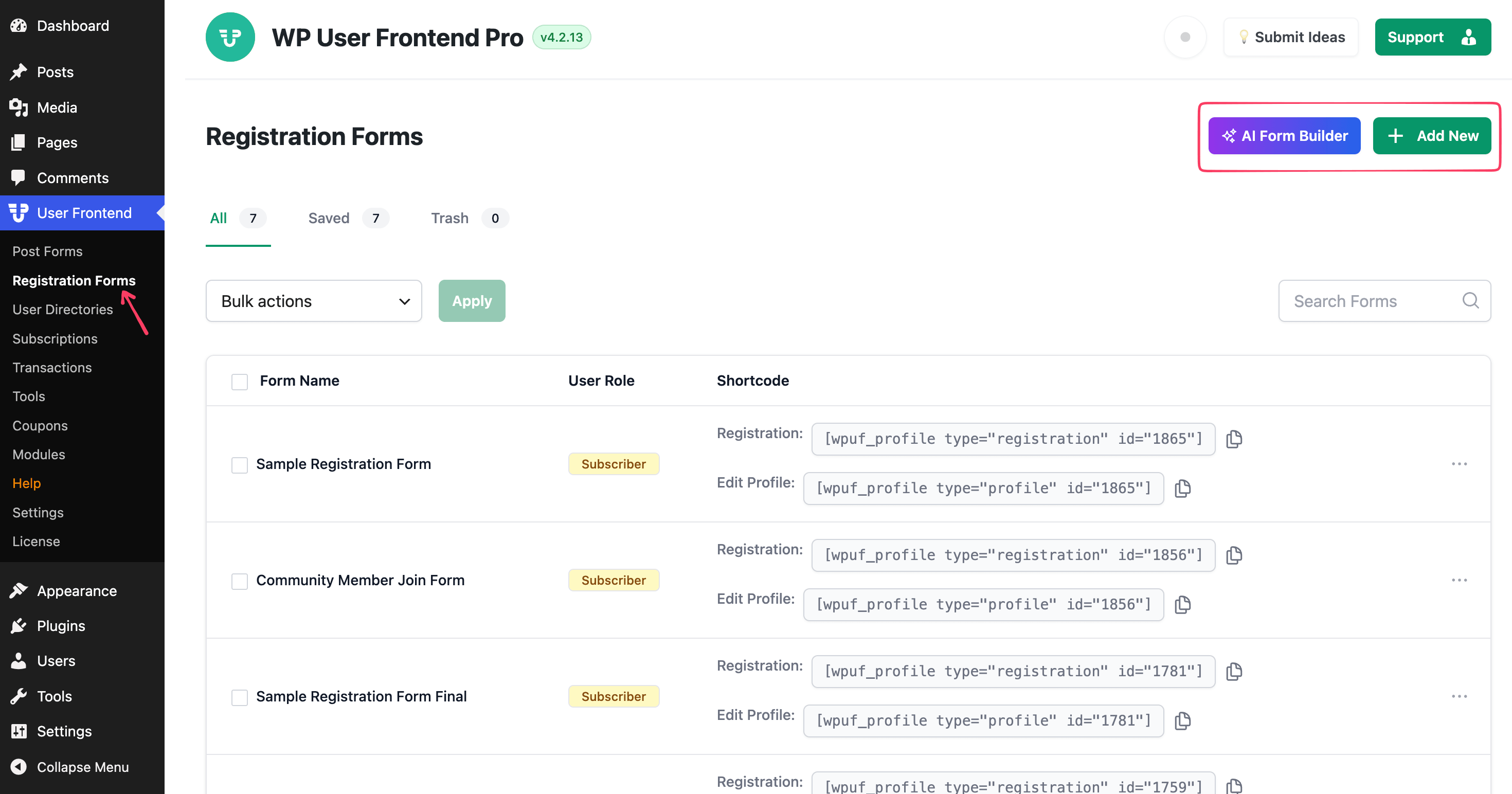Screen dimensions: 1512x794
Task: Open the Sample Registration Form link
Action: point(344,464)
